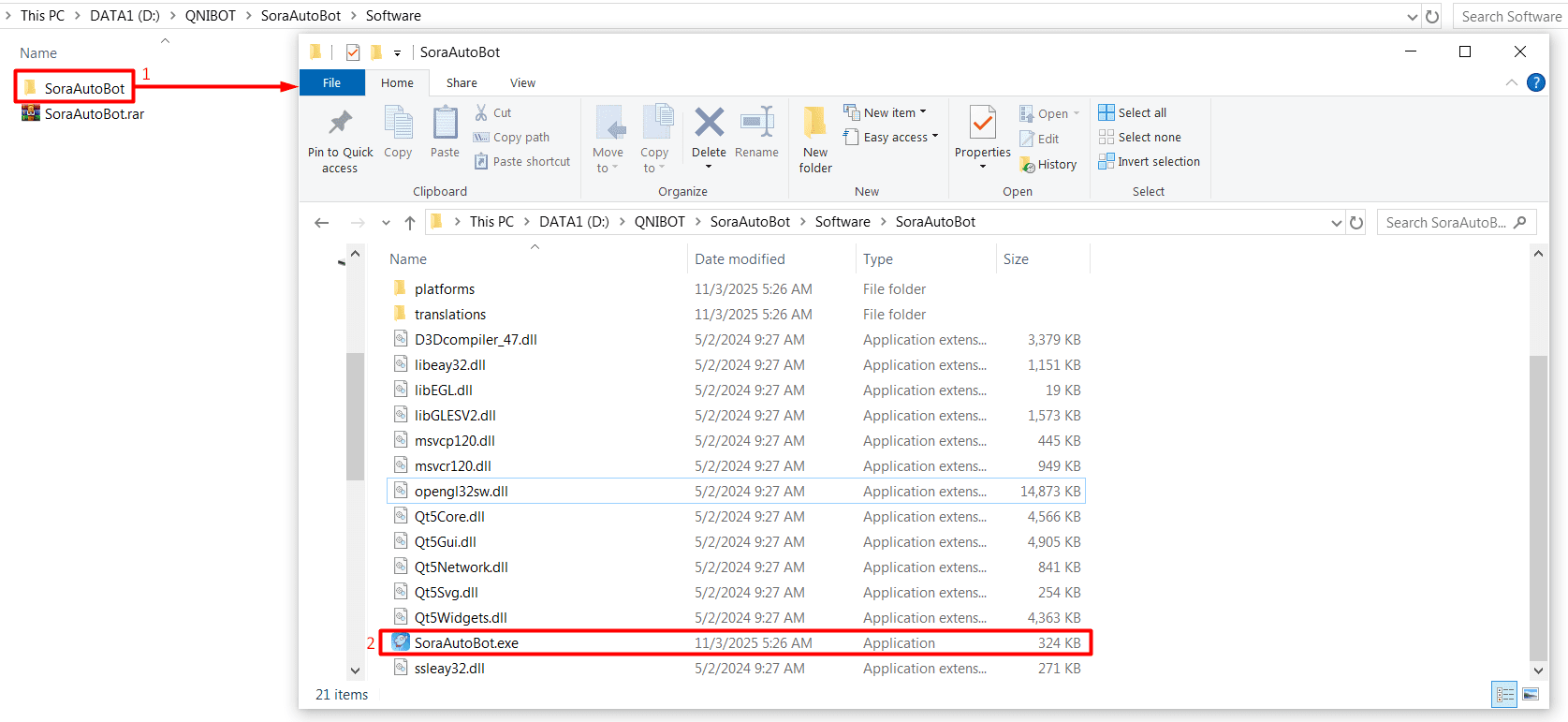Viewport: 1568px width, 722px height.
Task: Click Copy path in Clipboard group
Action: point(512,137)
